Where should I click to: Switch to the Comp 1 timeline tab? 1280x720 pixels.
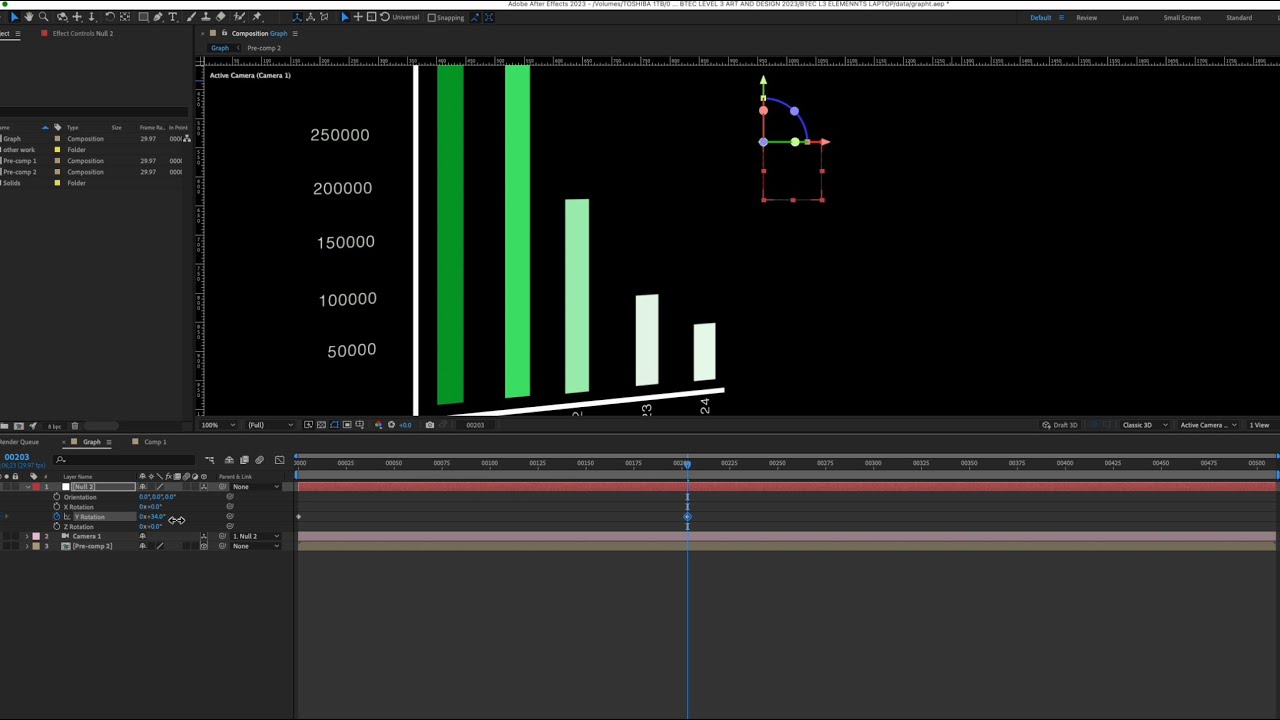point(155,442)
